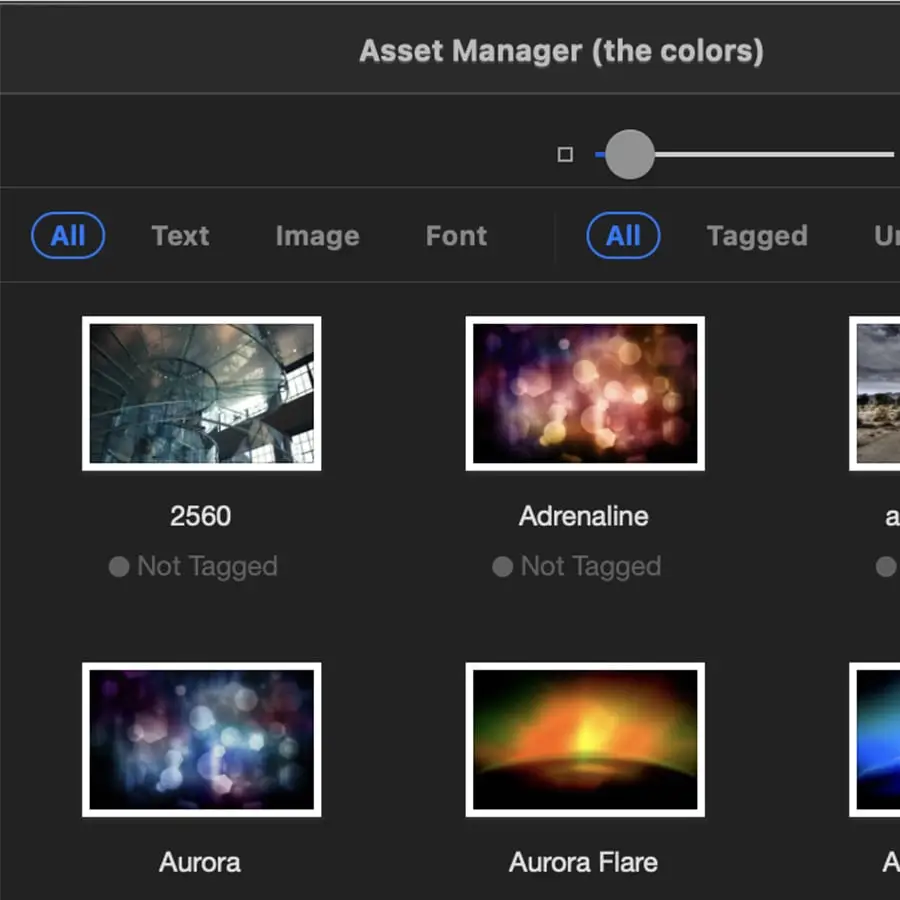
Task: Select the All filter beside Tagged
Action: pyautogui.click(x=622, y=236)
